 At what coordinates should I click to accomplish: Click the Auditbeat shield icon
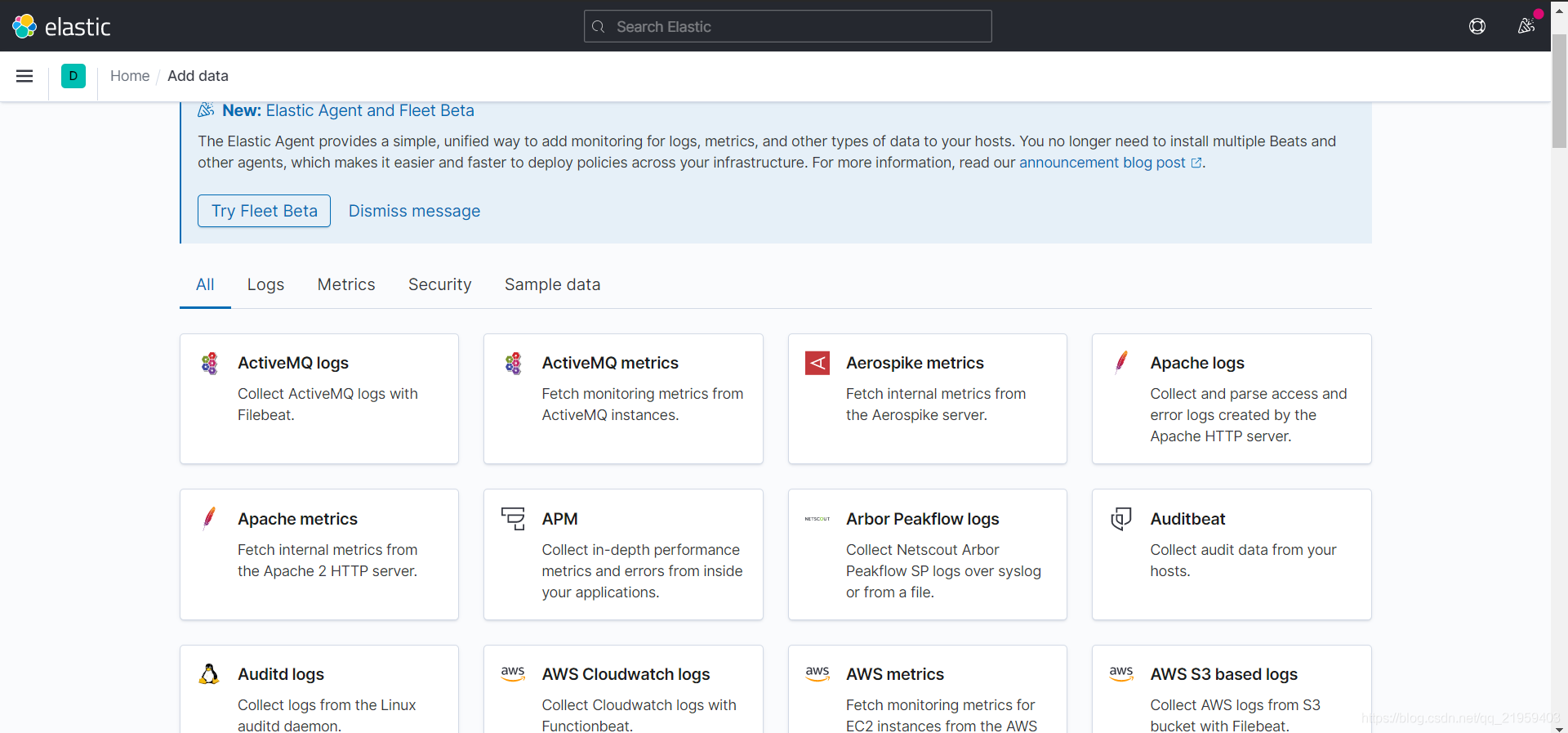click(1121, 519)
